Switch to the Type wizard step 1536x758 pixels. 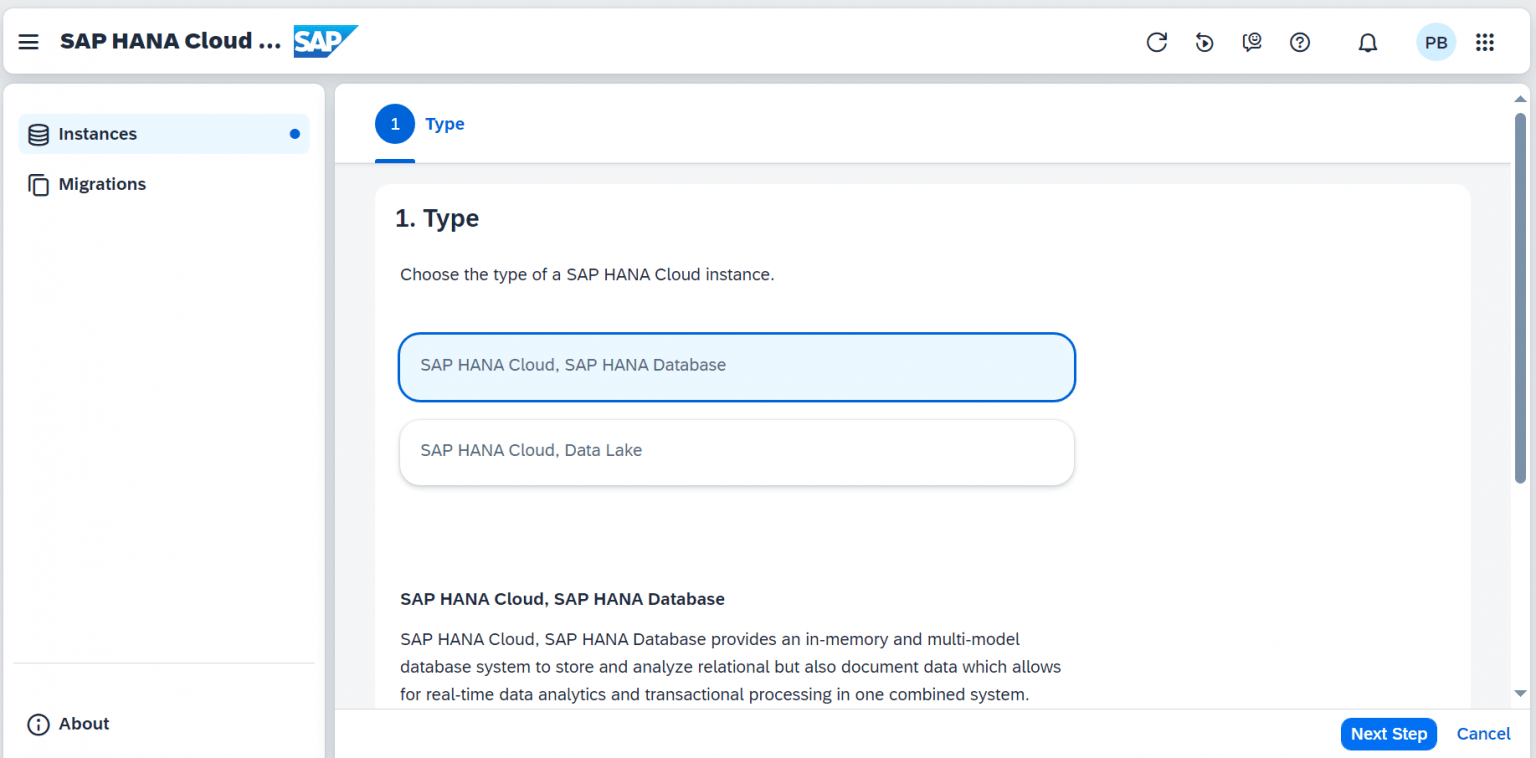tap(420, 123)
